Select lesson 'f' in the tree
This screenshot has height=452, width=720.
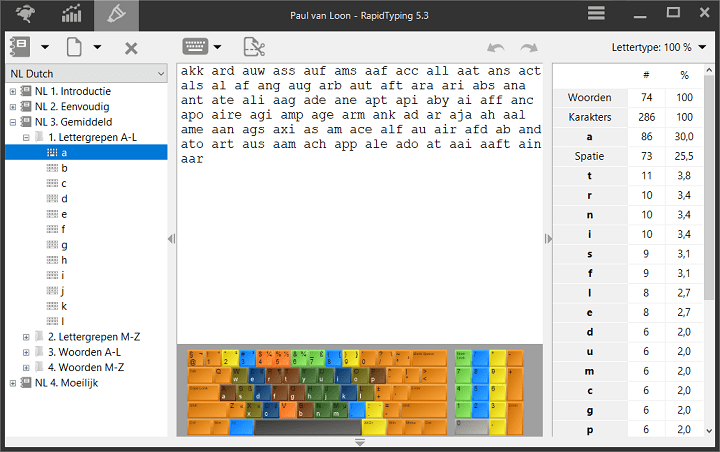tap(63, 229)
